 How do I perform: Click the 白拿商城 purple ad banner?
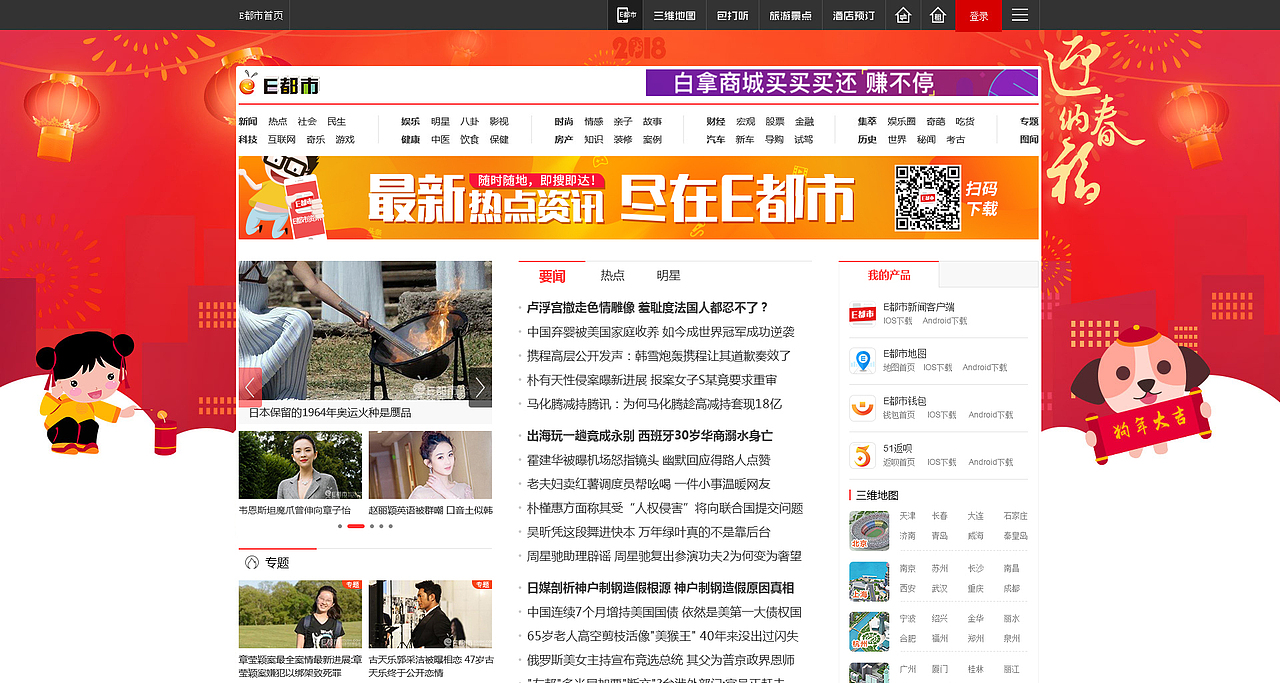tap(842, 83)
